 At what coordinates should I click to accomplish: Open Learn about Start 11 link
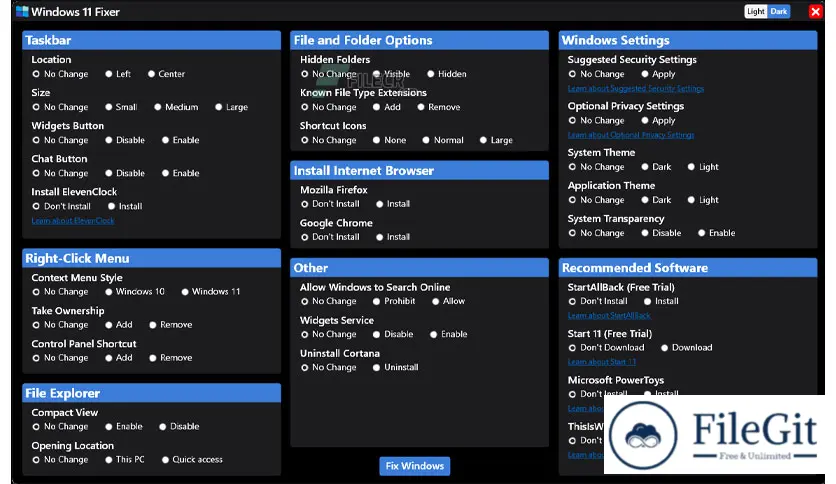click(x=601, y=362)
